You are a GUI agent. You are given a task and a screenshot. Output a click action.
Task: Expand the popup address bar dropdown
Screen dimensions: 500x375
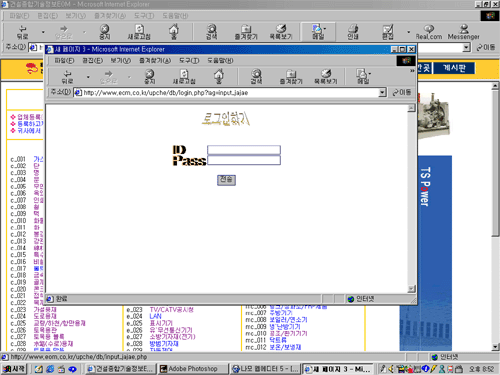pyautogui.click(x=382, y=92)
